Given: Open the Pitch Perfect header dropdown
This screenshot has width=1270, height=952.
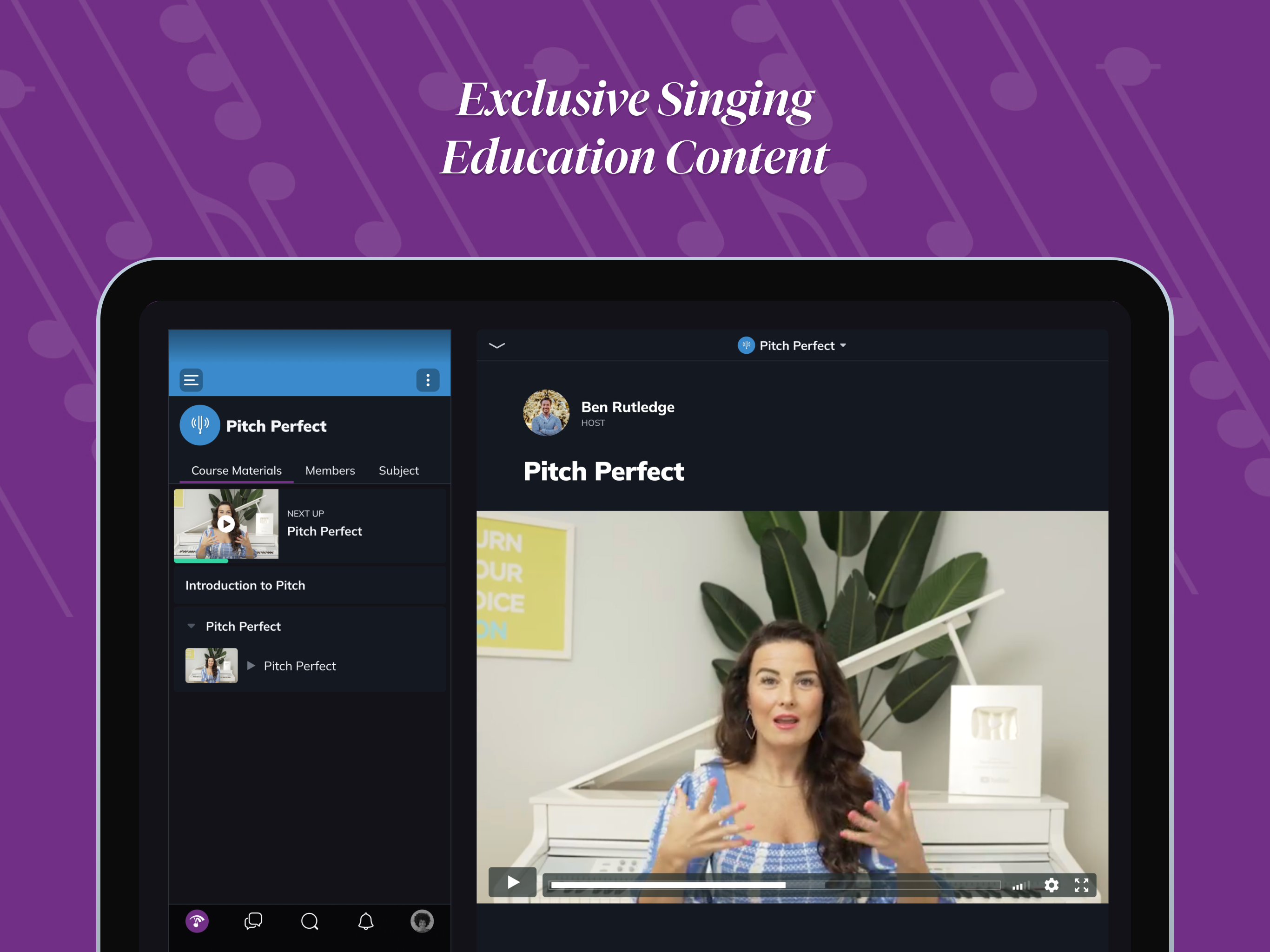Looking at the screenshot, I should 792,345.
